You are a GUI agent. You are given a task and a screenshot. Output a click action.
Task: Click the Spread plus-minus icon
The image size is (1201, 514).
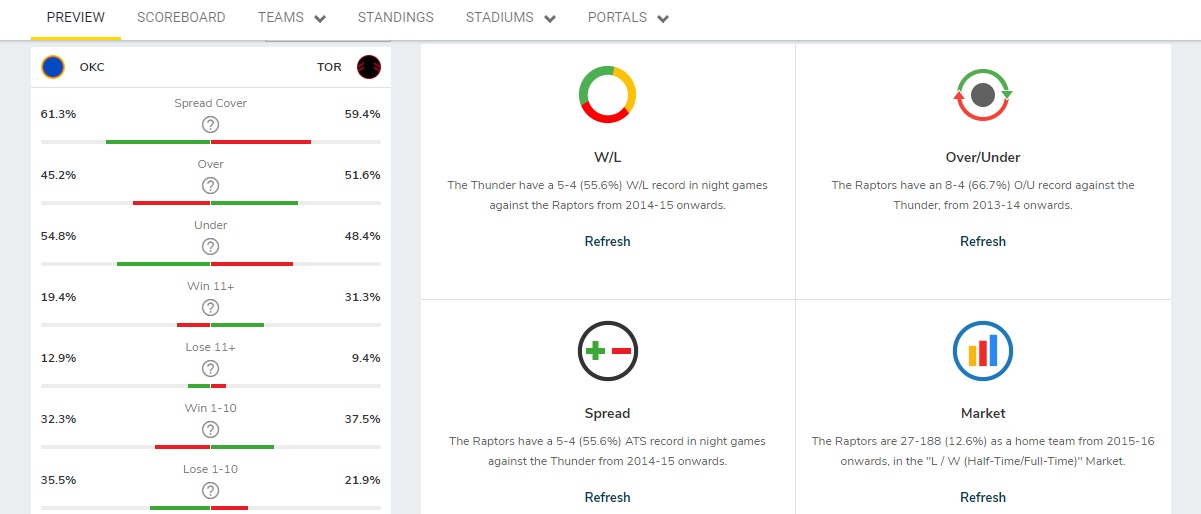click(x=607, y=351)
